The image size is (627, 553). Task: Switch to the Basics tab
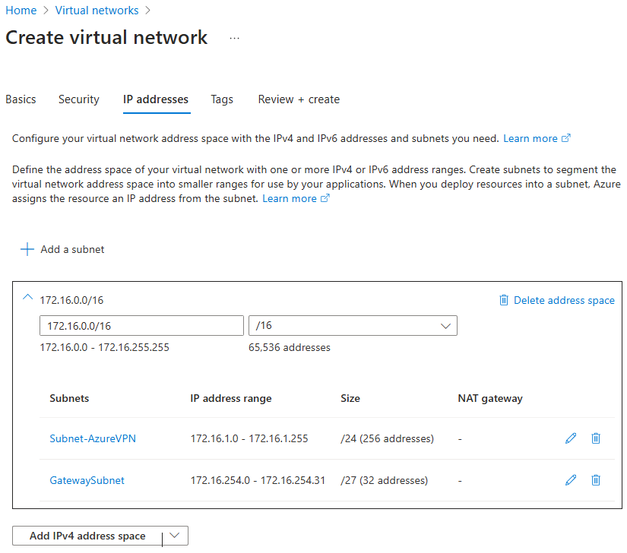coord(21,99)
